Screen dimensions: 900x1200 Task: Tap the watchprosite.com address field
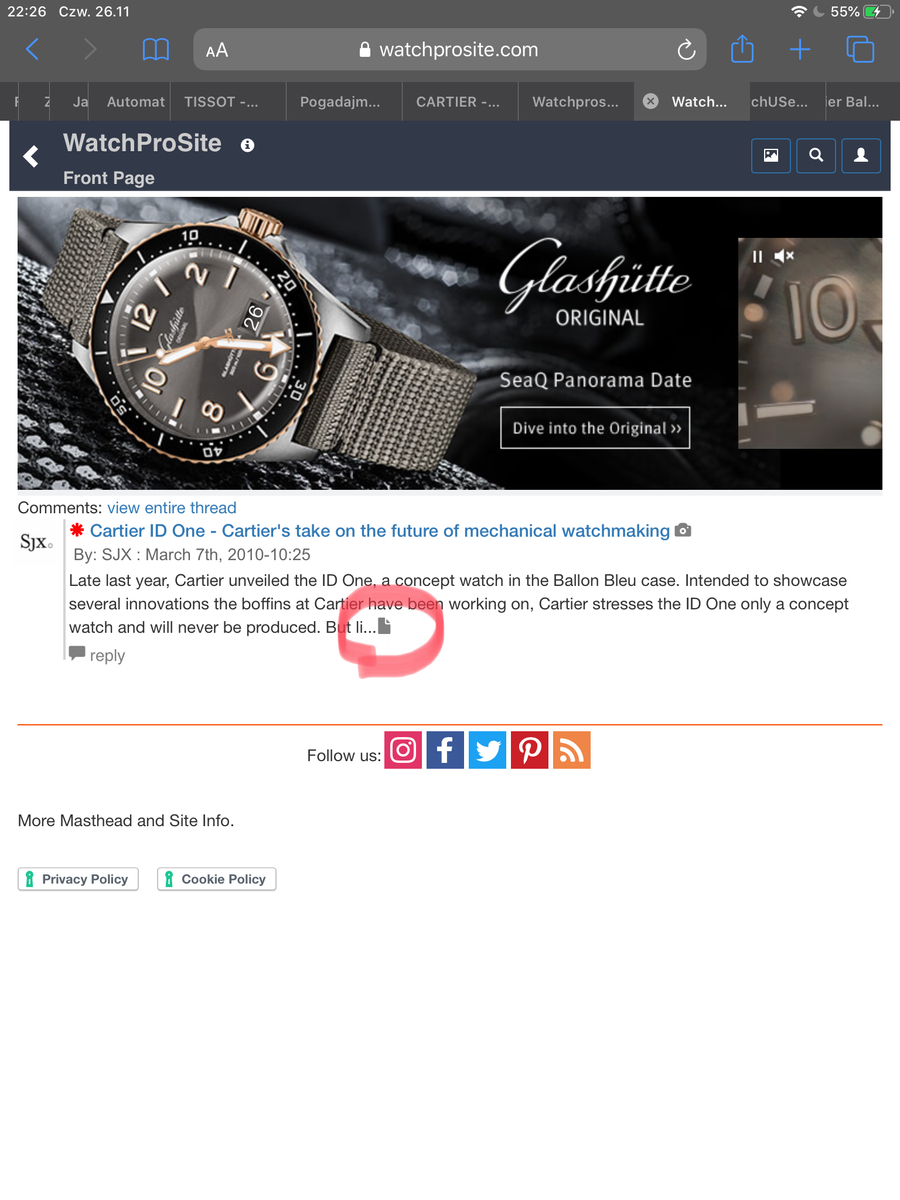450,50
